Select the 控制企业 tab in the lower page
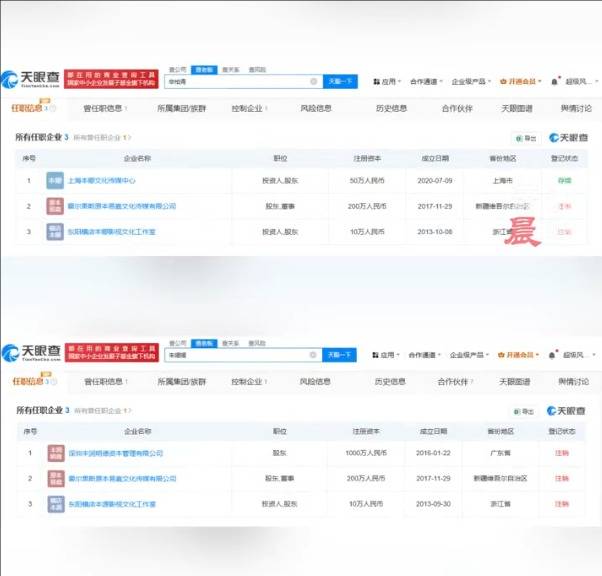This screenshot has width=602, height=576. pos(247,381)
